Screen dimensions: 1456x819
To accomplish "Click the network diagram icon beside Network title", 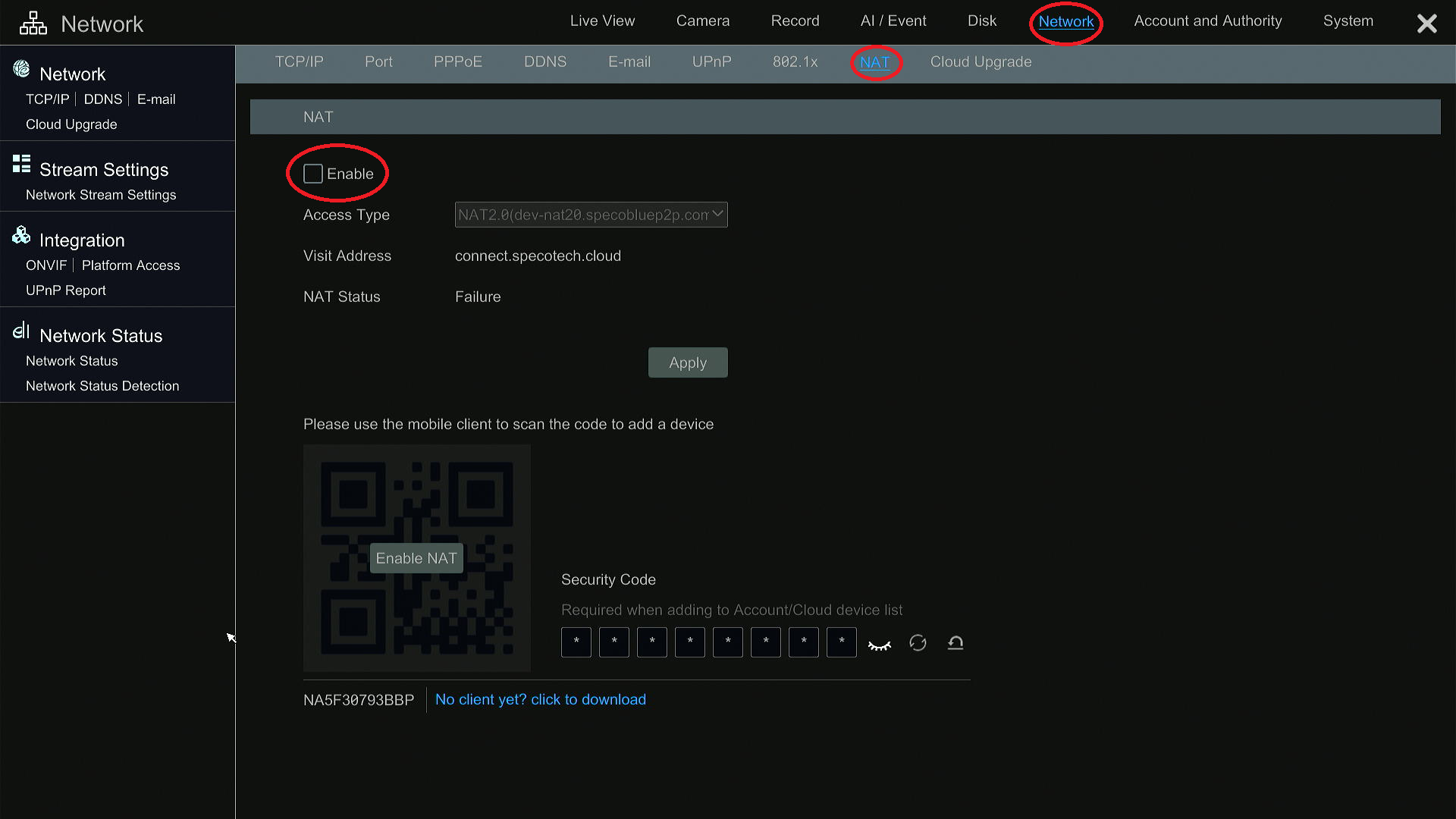I will tap(33, 23).
